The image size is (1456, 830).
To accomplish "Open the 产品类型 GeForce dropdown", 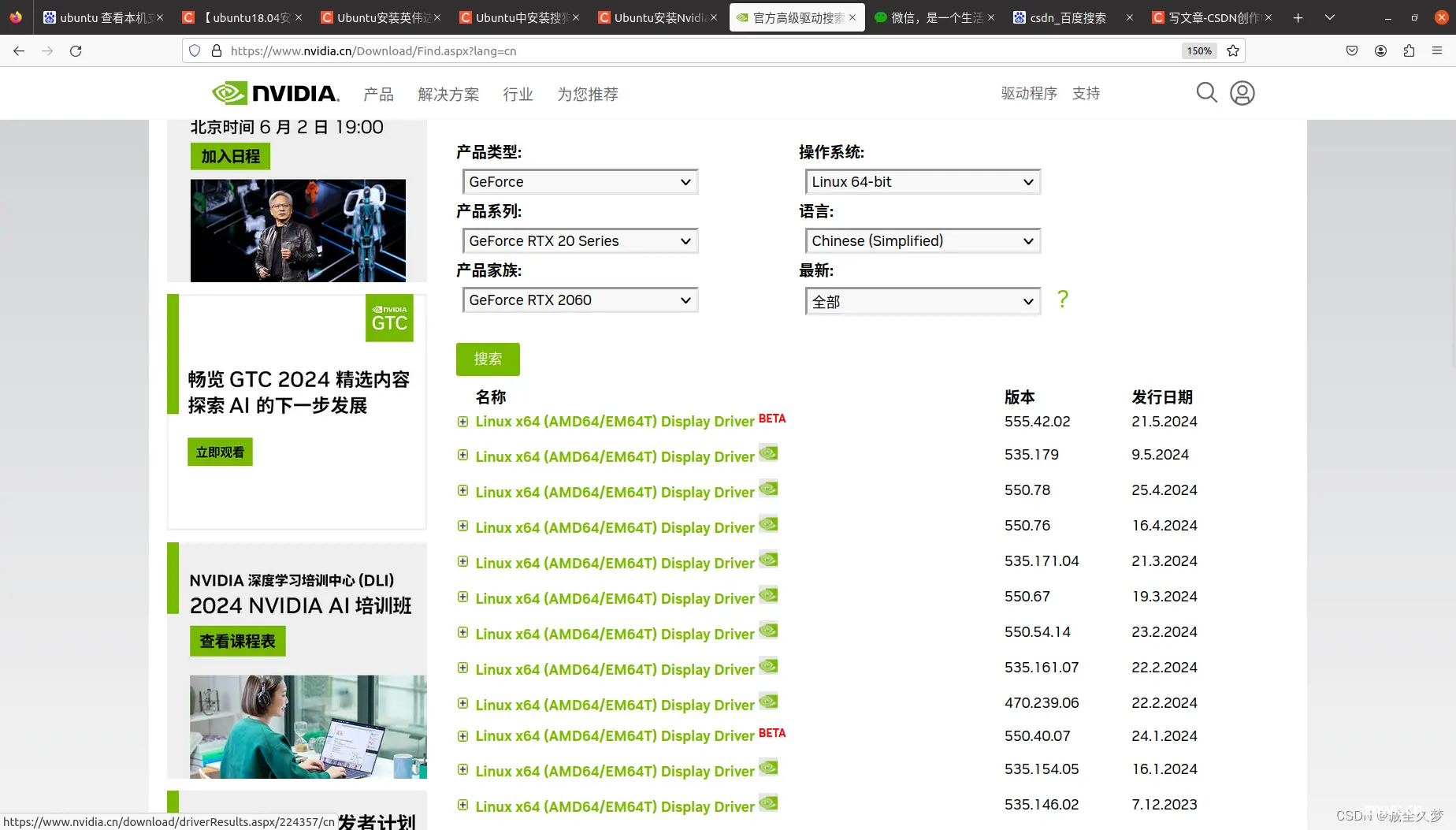I will 580,182.
